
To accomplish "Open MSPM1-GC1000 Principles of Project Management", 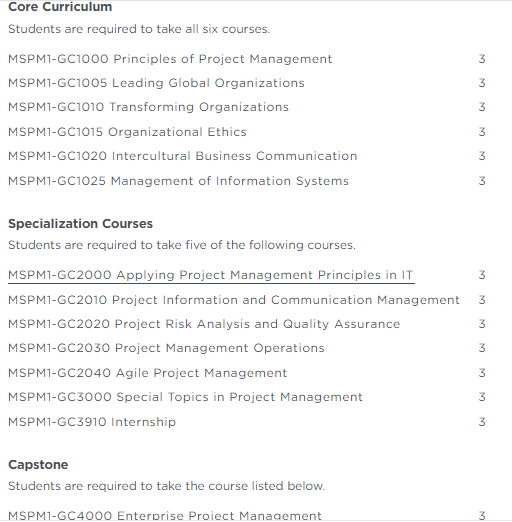I will 170,59.
